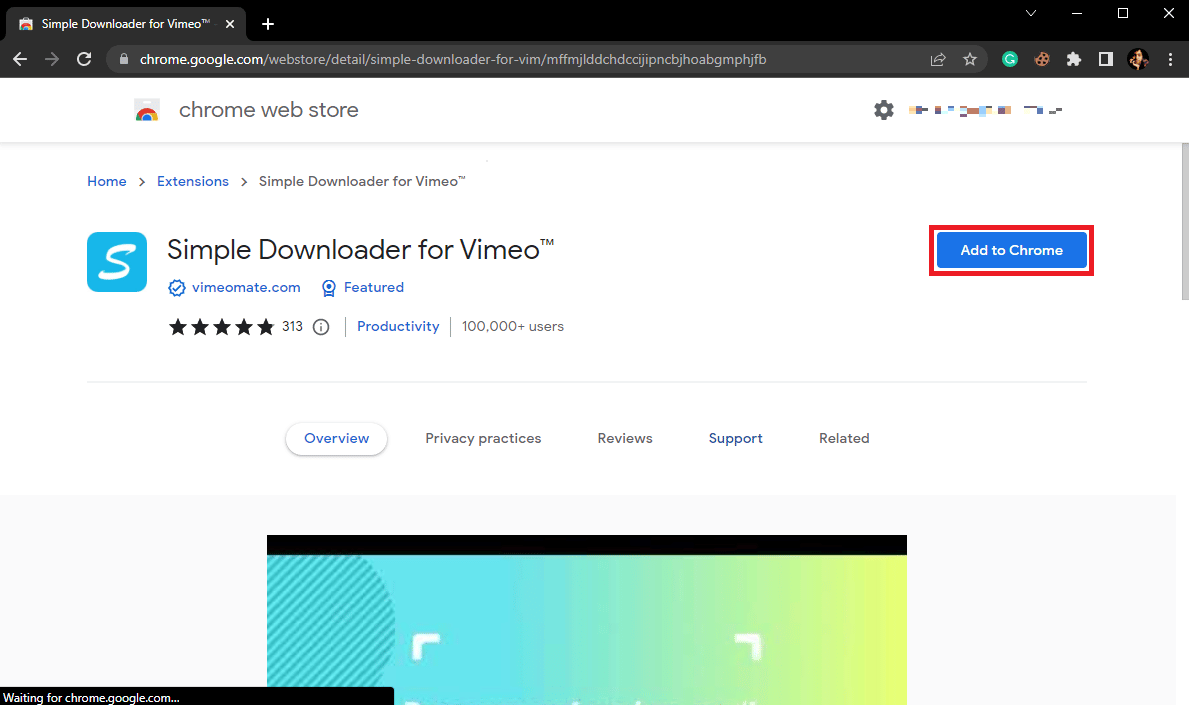The image size is (1189, 705).
Task: Share this page via share icon
Action: [x=938, y=59]
